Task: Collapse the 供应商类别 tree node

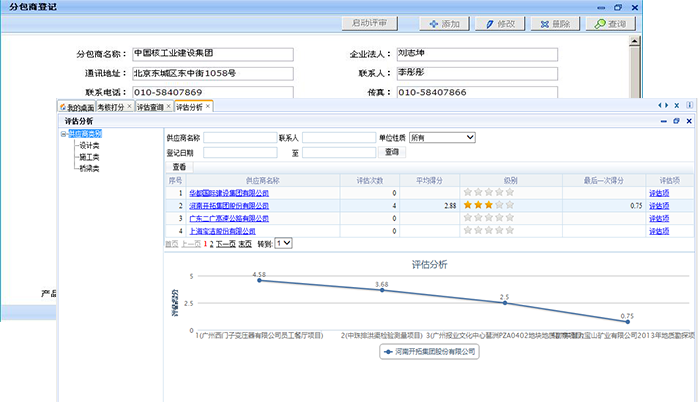Action: click(x=64, y=134)
